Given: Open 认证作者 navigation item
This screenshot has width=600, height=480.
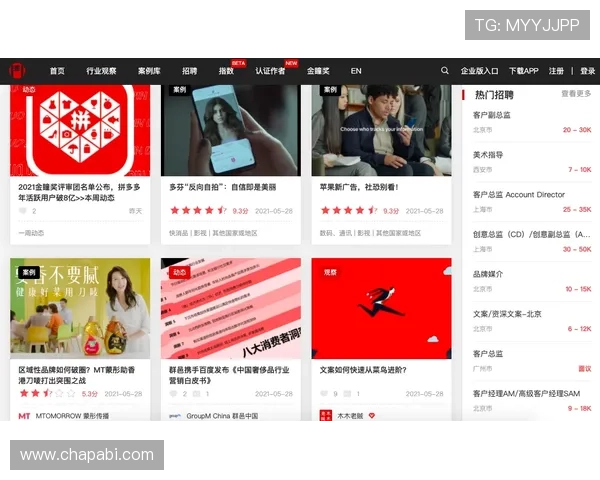Looking at the screenshot, I should coord(270,71).
